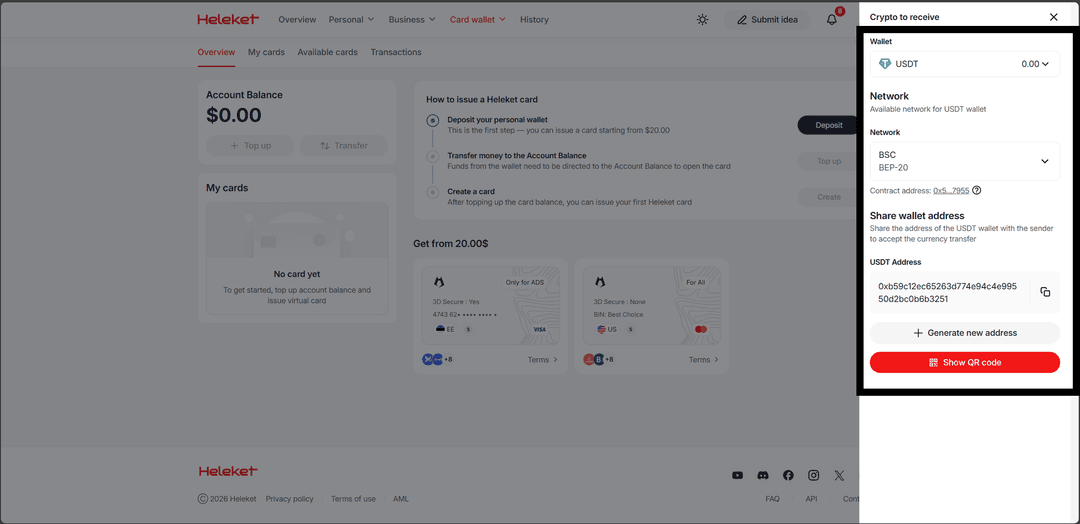This screenshot has width=1080, height=524.
Task: Click Generate new address button
Action: click(x=964, y=333)
